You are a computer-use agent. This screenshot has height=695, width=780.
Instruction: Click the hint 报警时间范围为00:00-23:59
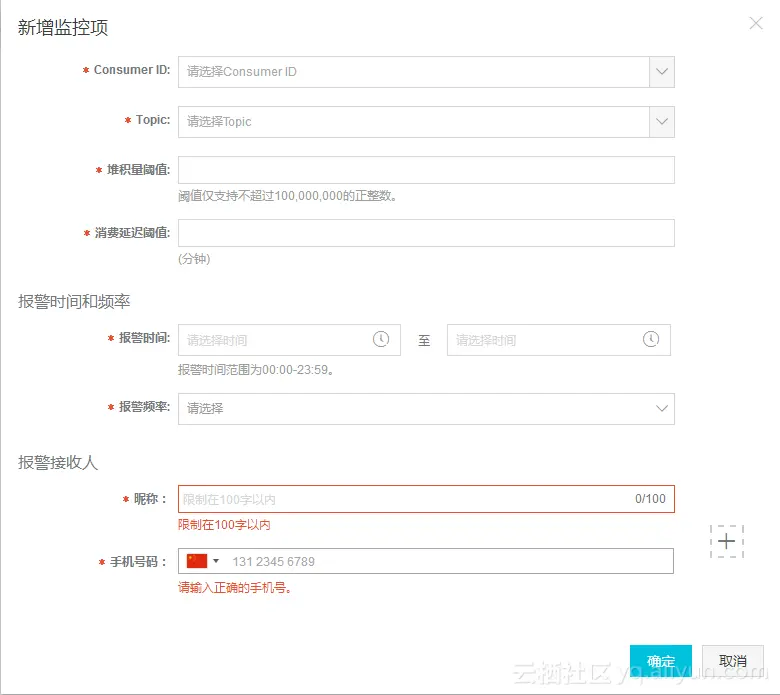[x=256, y=370]
